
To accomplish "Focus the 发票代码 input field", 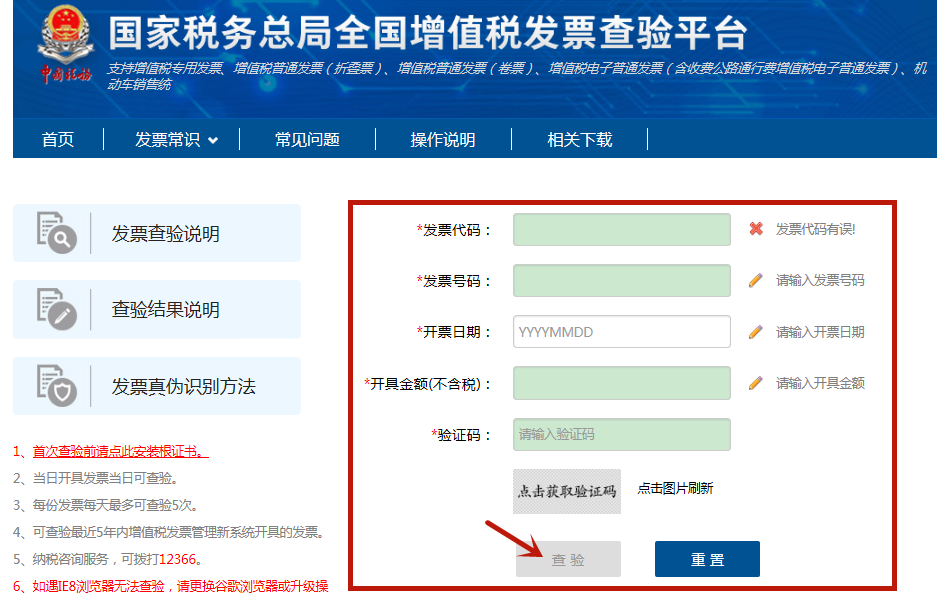I will coord(621,229).
